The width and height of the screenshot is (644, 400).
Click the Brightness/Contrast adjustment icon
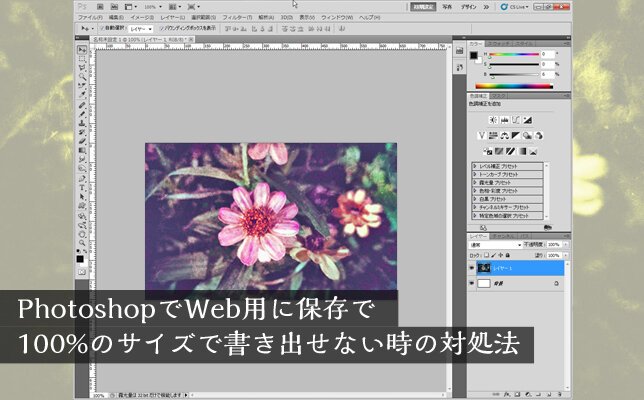(493, 120)
